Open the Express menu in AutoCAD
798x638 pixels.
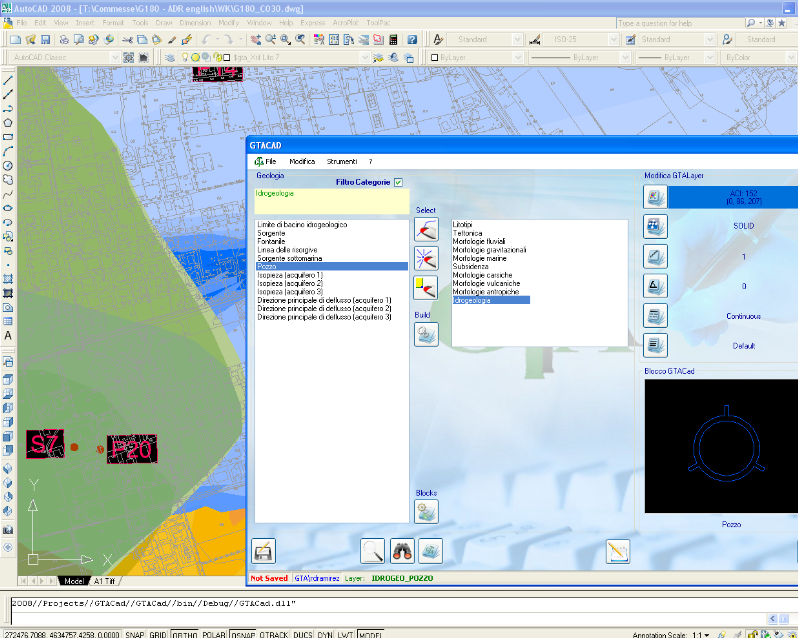(x=312, y=23)
